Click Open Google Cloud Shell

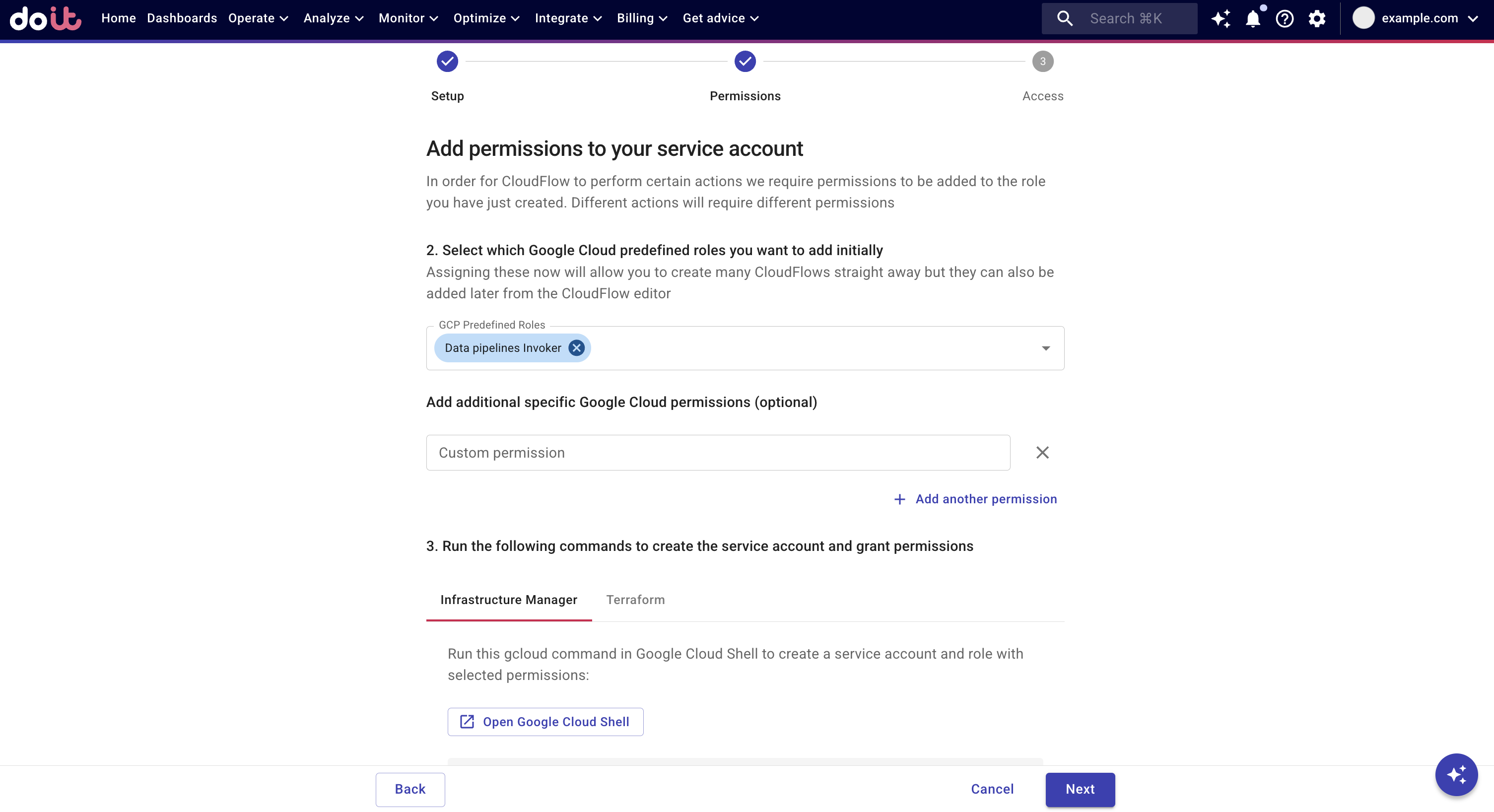[545, 722]
